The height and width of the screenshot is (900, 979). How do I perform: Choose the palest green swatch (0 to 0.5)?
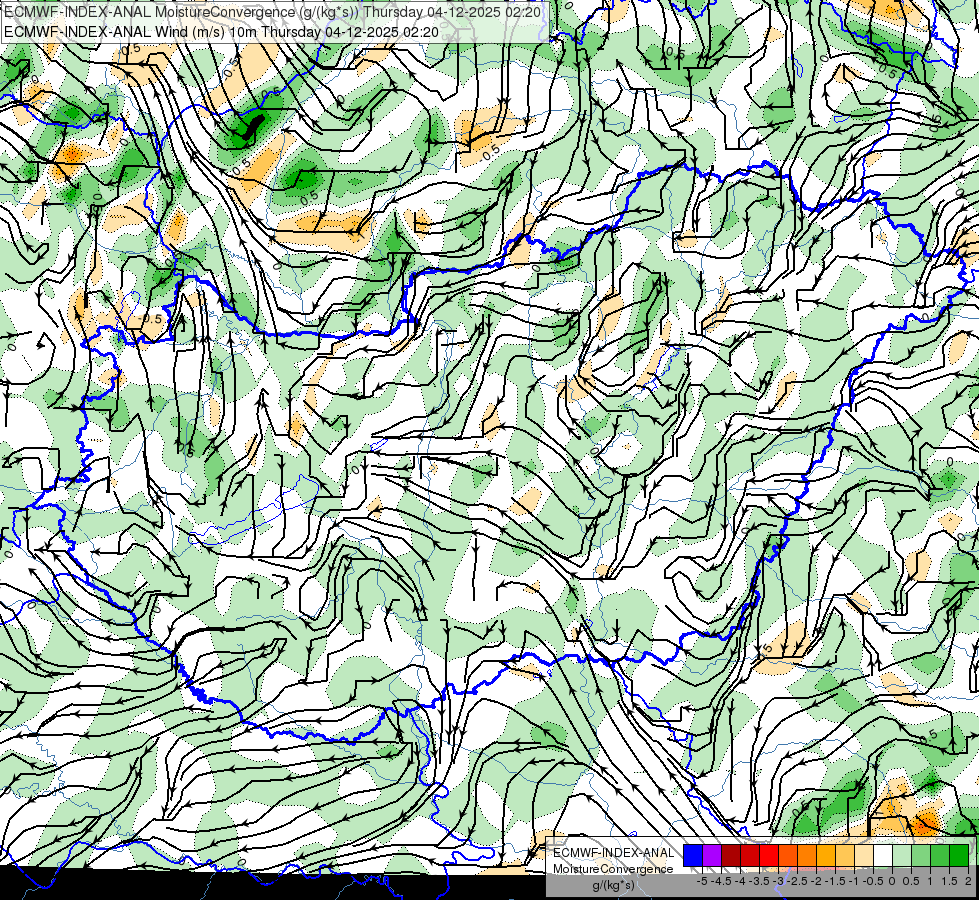[902, 856]
